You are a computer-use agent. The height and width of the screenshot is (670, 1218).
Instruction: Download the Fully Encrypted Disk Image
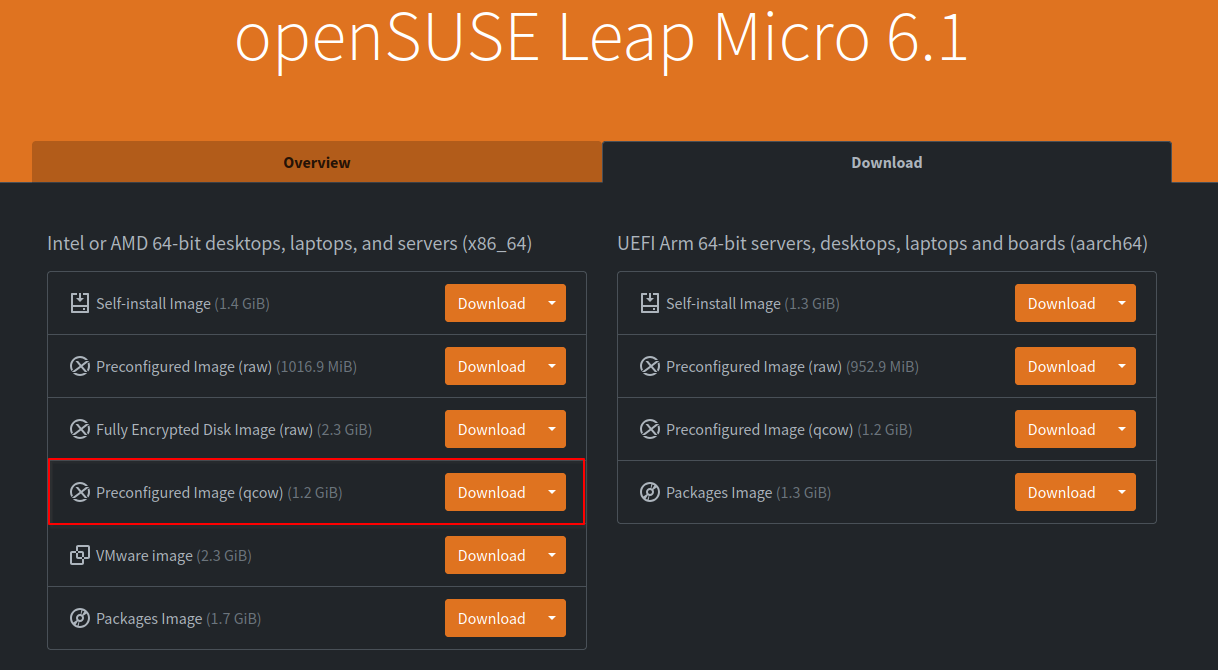coord(491,429)
